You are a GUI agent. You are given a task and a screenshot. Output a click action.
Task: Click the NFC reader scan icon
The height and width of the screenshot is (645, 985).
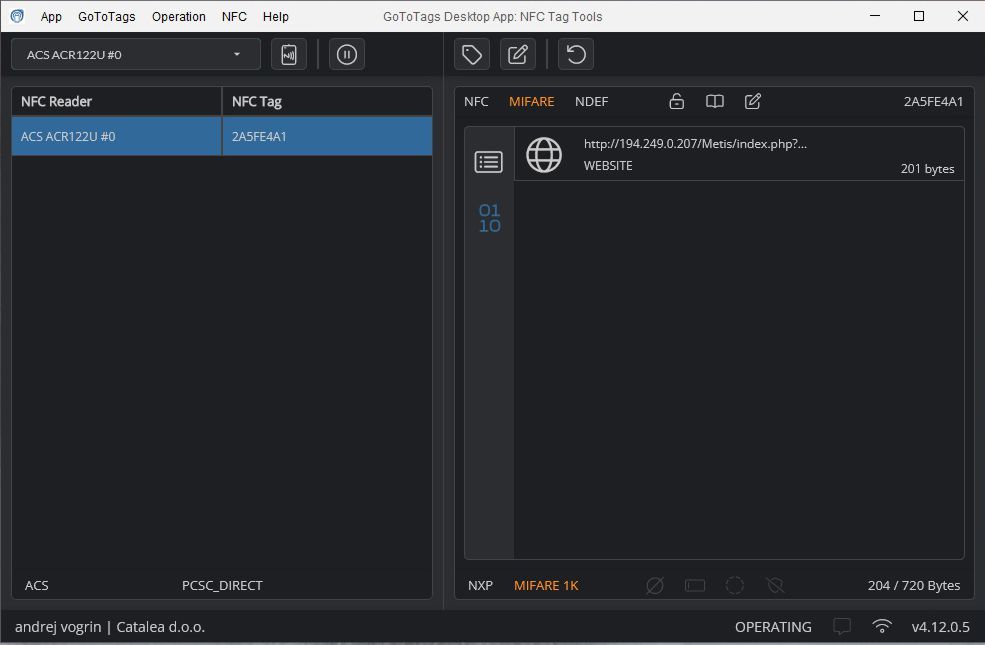pyautogui.click(x=289, y=54)
